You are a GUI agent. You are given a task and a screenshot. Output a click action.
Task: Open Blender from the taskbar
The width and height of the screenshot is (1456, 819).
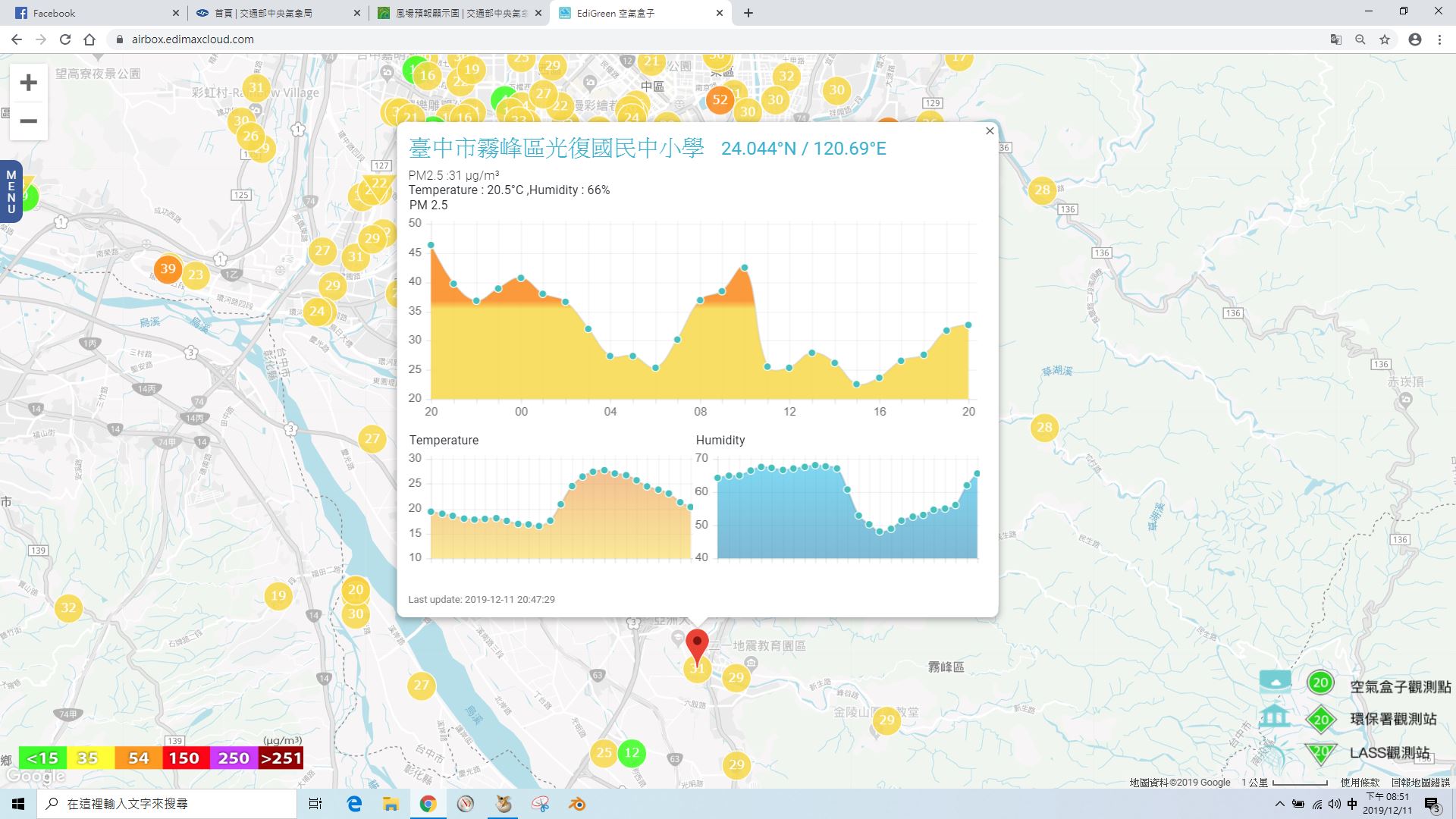(577, 804)
